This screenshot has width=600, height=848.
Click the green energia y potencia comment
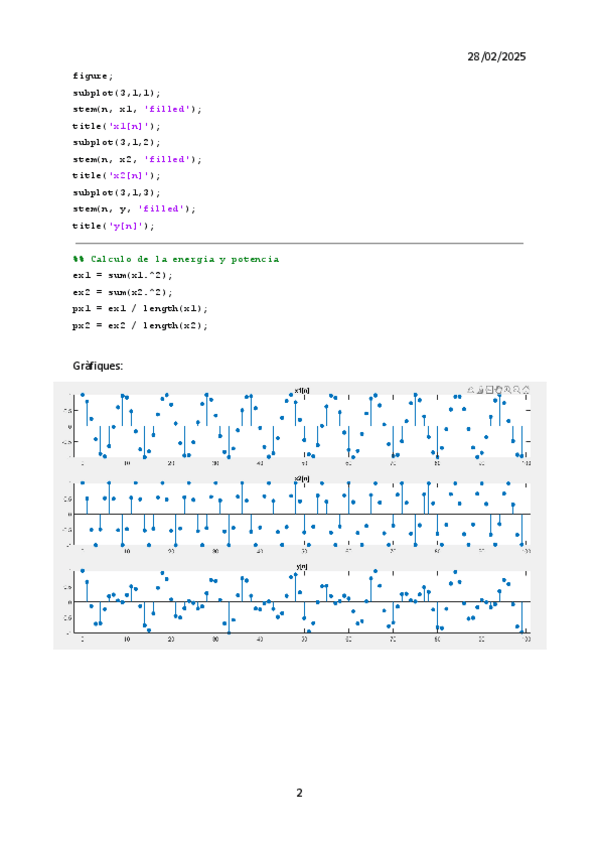pyautogui.click(x=176, y=259)
